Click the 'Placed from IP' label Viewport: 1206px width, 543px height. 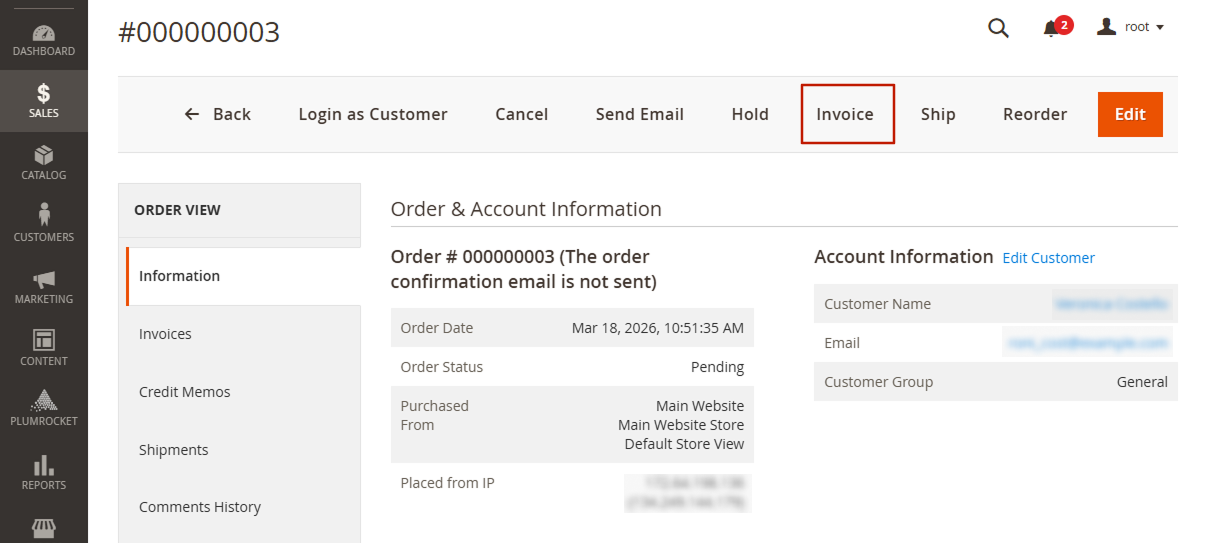coord(447,483)
